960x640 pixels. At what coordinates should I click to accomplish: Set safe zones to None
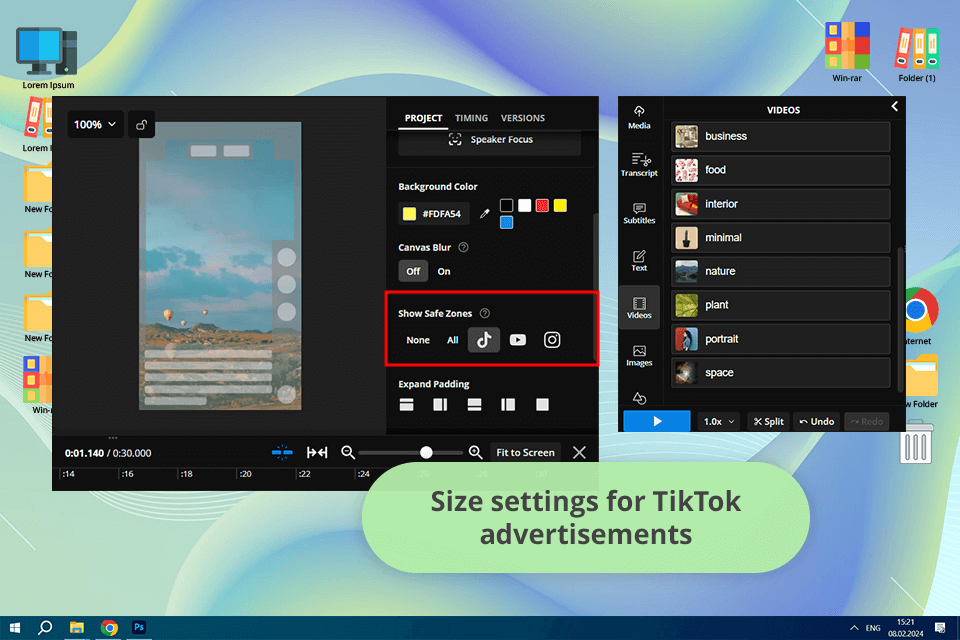[418, 341]
